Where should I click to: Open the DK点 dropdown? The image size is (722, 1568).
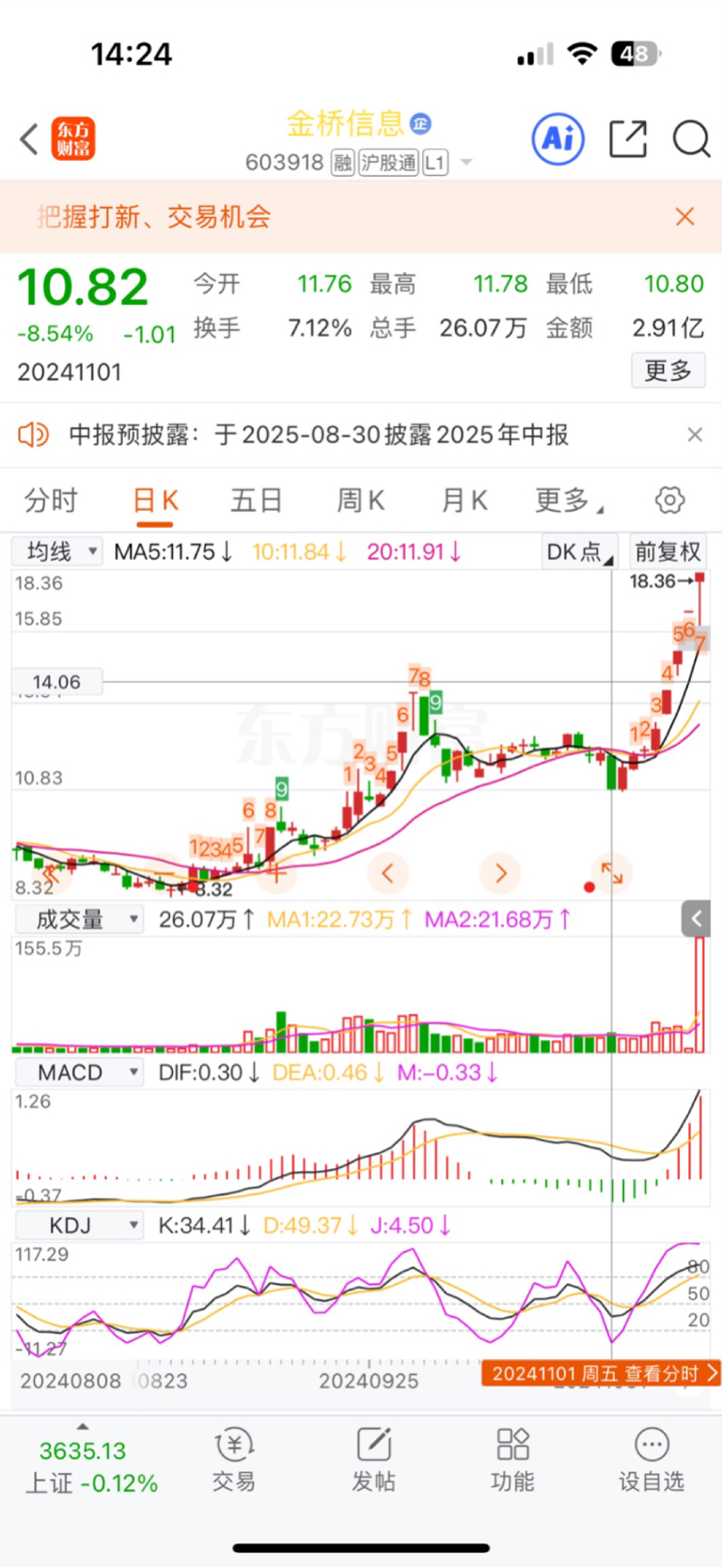tap(580, 551)
